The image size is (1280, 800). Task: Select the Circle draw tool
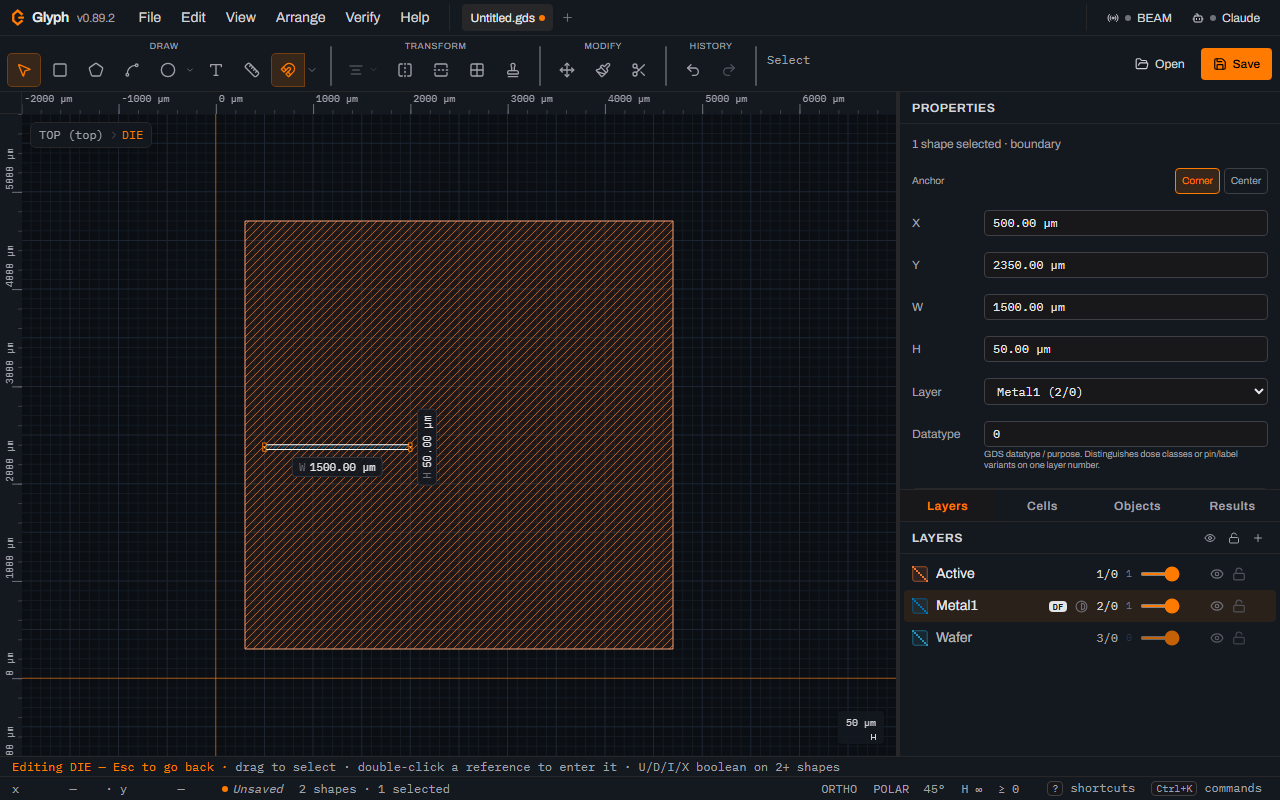[168, 70]
